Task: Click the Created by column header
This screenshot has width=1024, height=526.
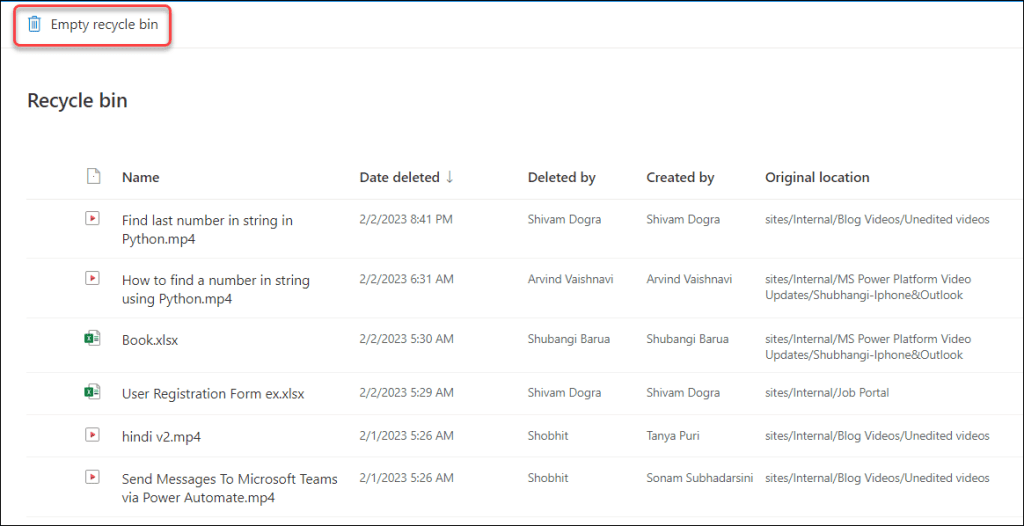Action: tap(680, 177)
